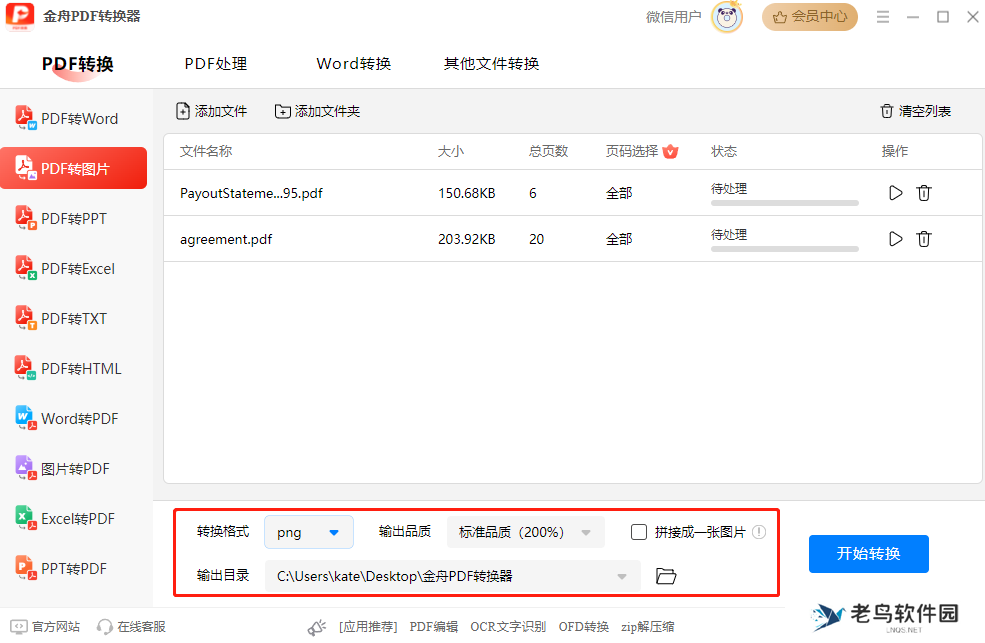The image size is (985, 643).
Task: Open the output directory dropdown arrow
Action: (620, 575)
